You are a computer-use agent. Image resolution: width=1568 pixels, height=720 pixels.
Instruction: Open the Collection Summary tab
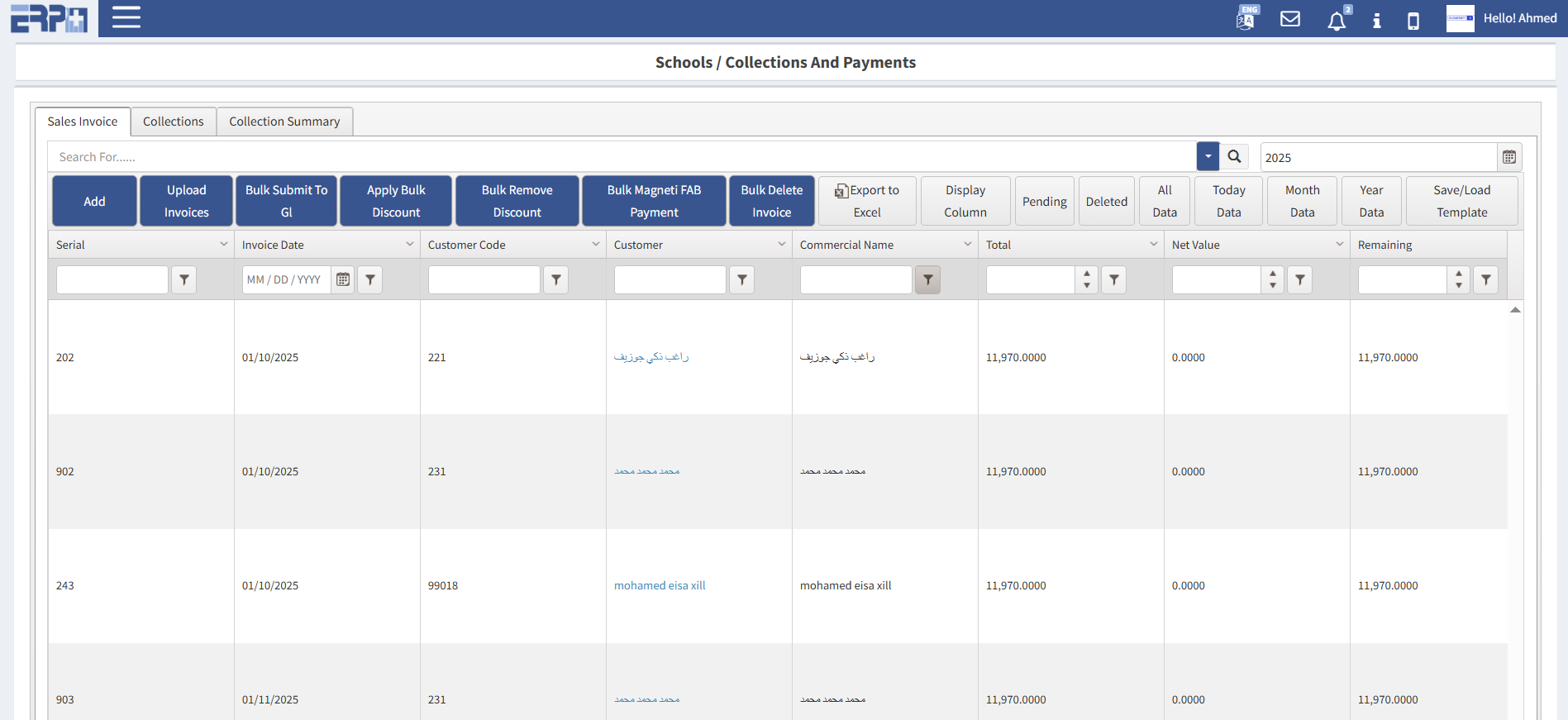pos(284,122)
